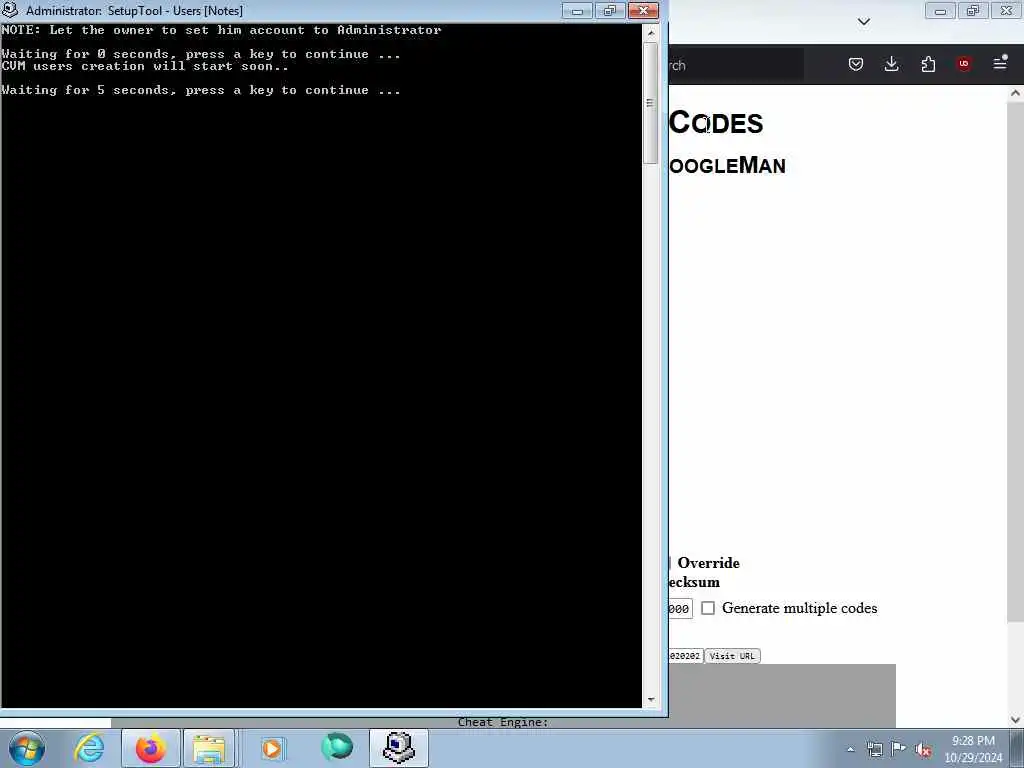
Task: Enable Generate multiple codes checkbox
Action: (708, 608)
